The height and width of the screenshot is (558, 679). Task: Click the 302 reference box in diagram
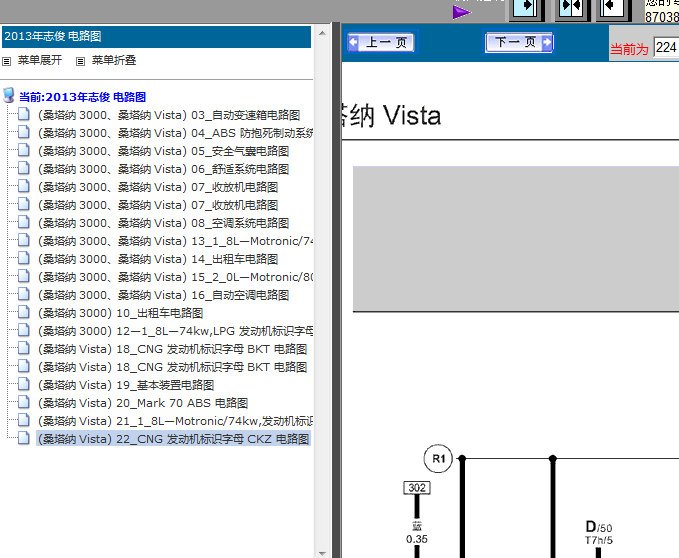(x=417, y=488)
